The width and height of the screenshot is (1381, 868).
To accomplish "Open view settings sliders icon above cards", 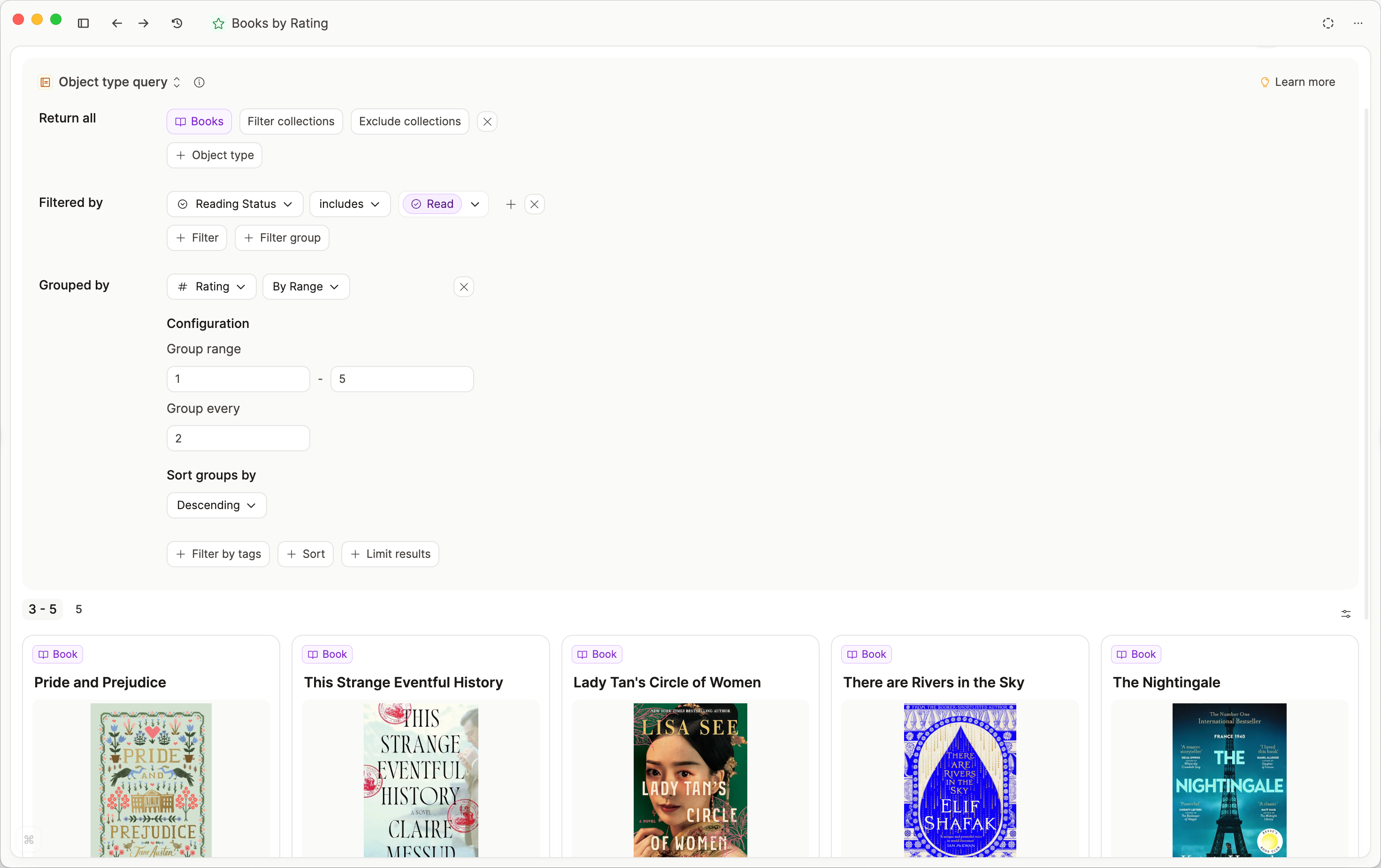I will pyautogui.click(x=1345, y=614).
